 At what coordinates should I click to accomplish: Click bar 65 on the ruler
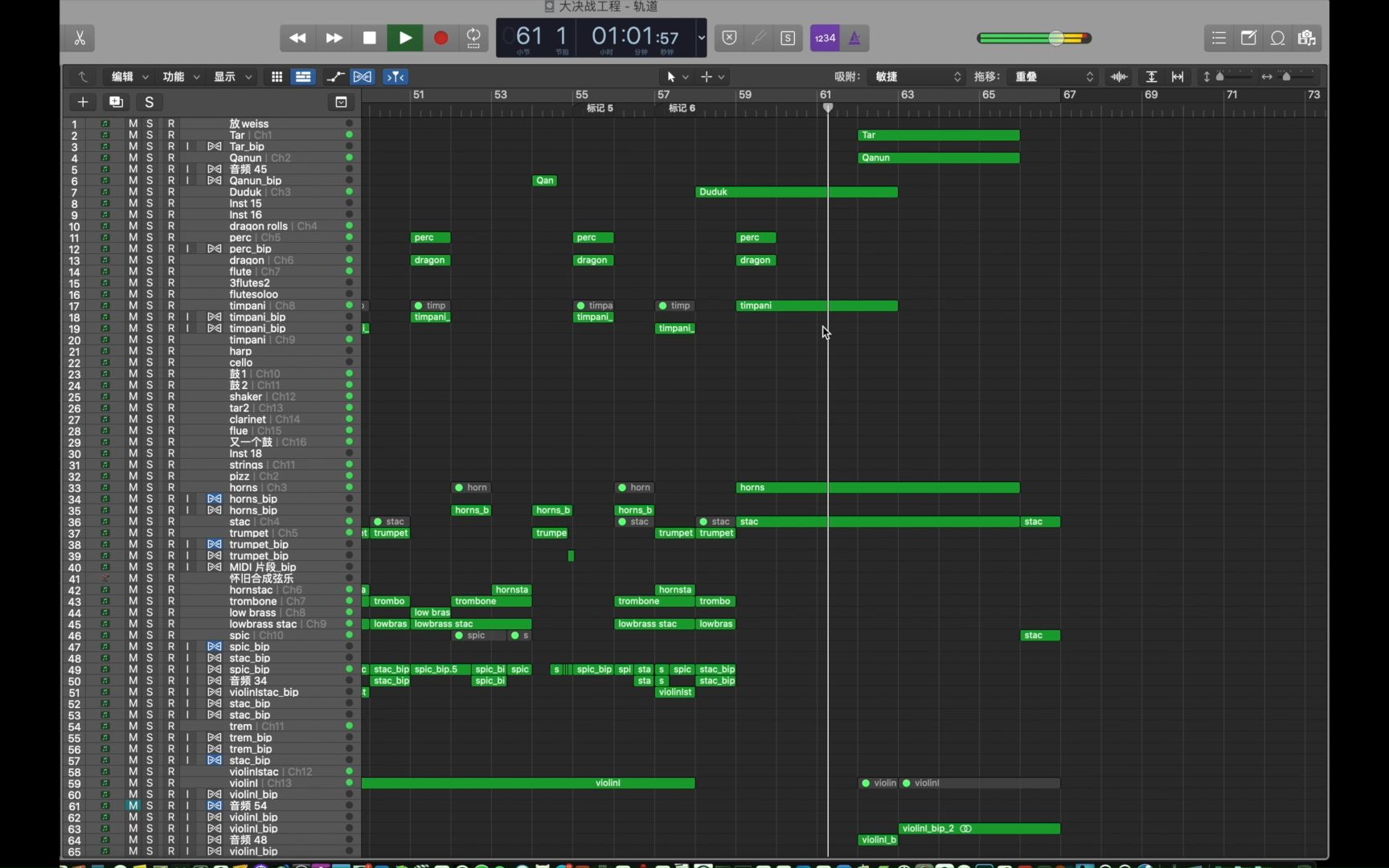(x=989, y=95)
